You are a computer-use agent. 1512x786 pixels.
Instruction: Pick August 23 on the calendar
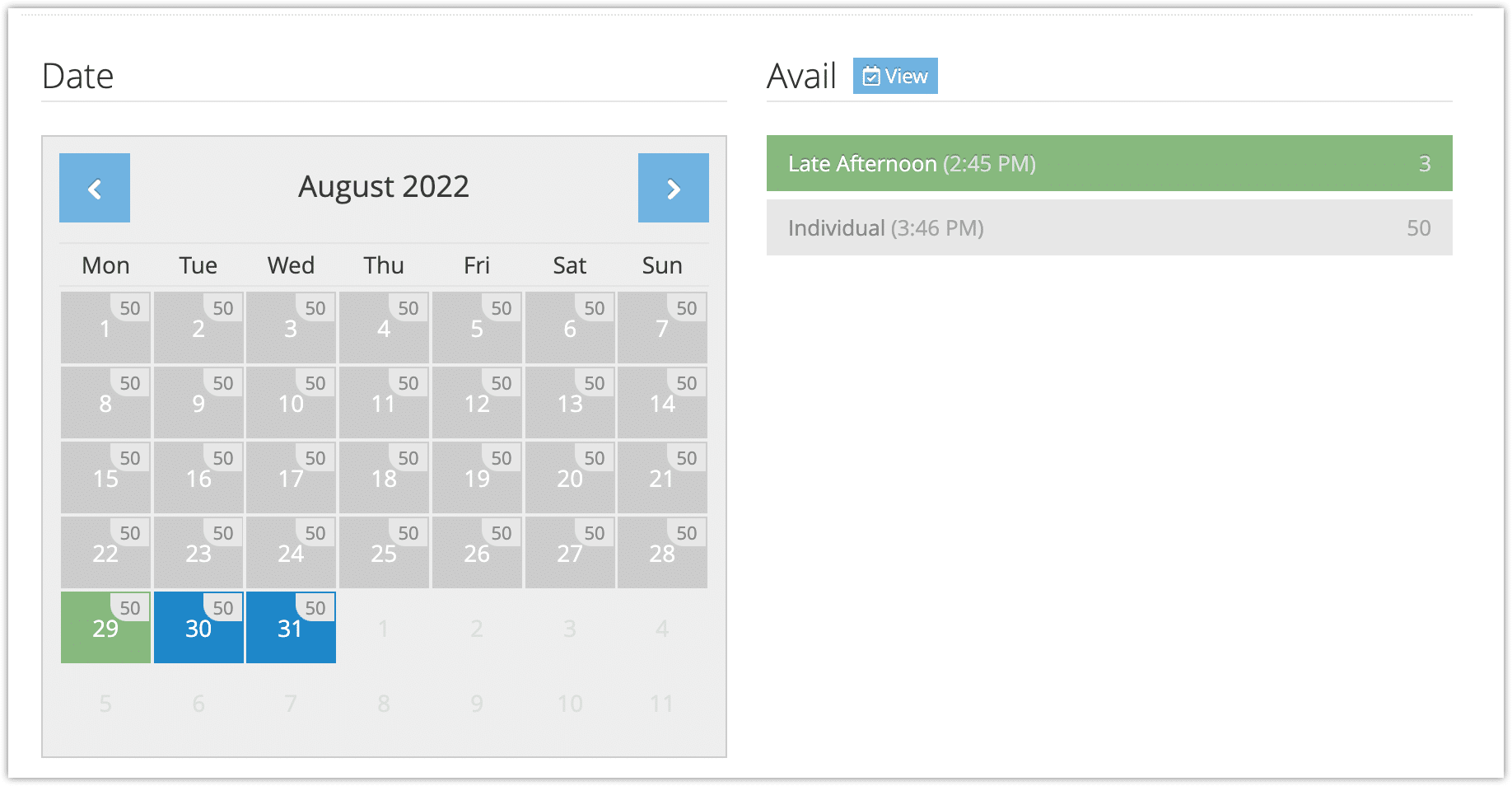click(x=198, y=552)
